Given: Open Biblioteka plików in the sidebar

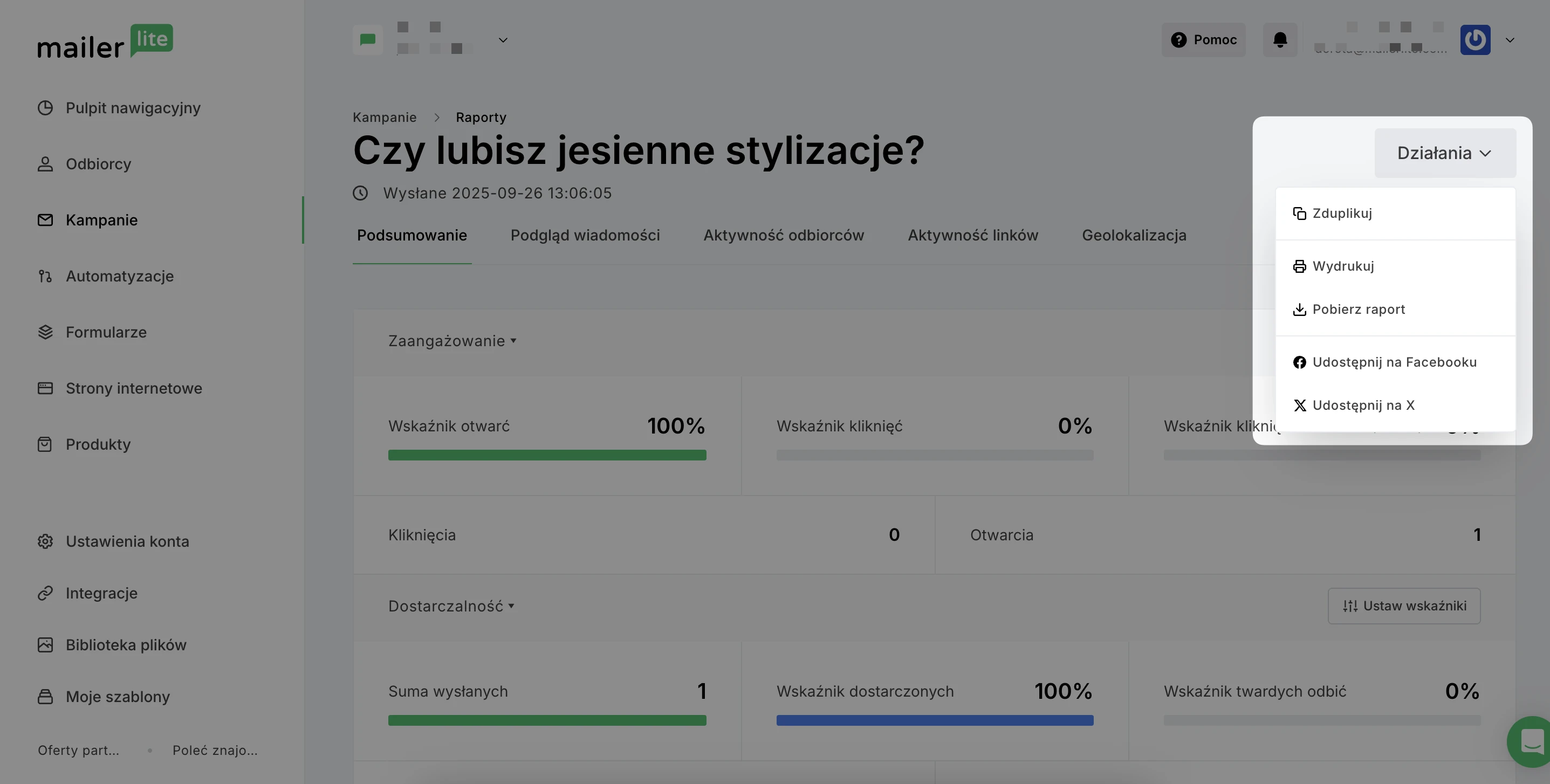Looking at the screenshot, I should 126,645.
